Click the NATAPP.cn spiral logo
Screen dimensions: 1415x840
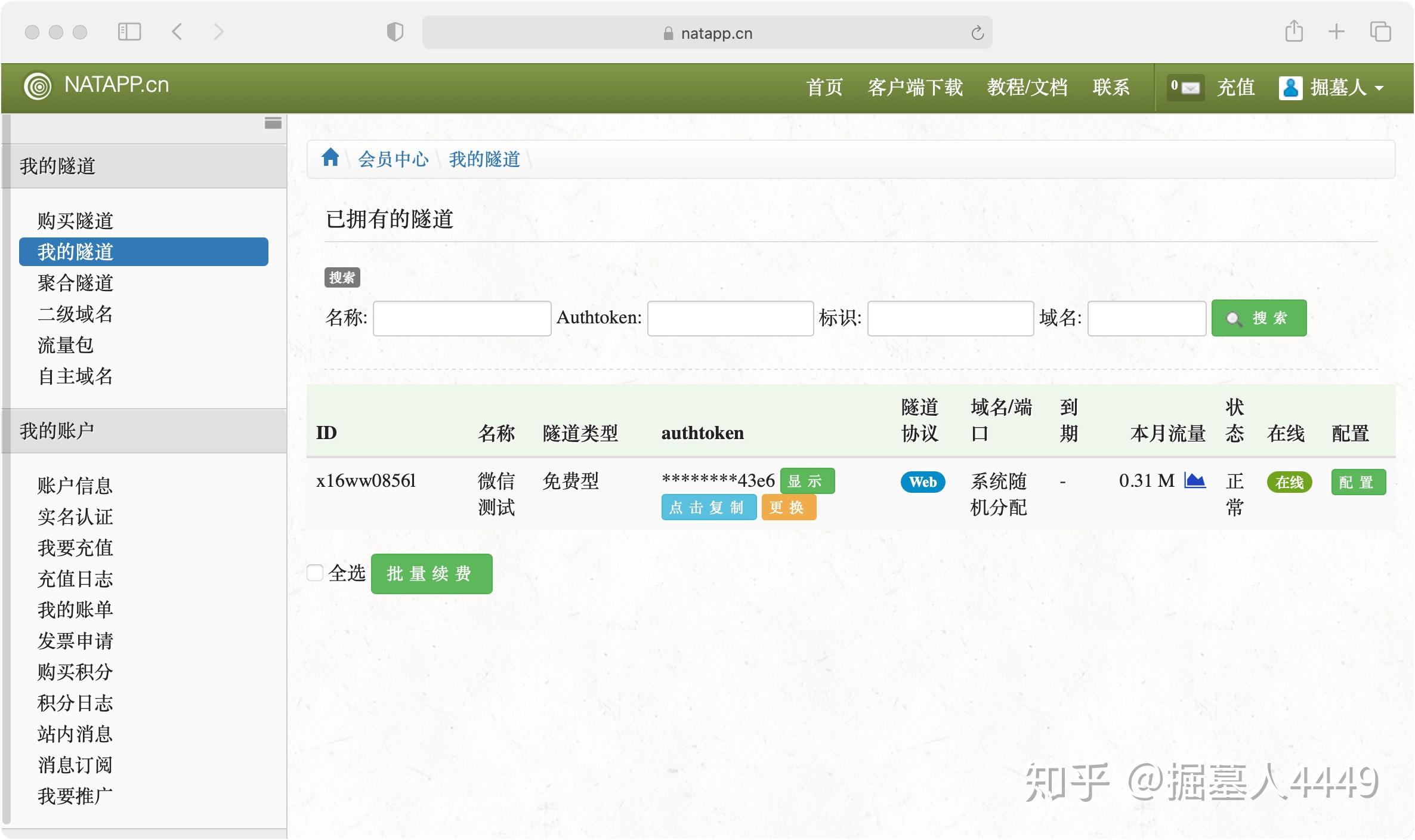(38, 87)
